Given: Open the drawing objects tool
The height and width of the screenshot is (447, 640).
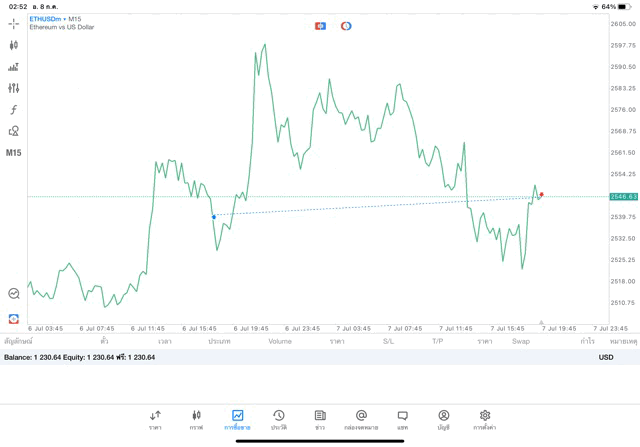Looking at the screenshot, I should pyautogui.click(x=14, y=131).
